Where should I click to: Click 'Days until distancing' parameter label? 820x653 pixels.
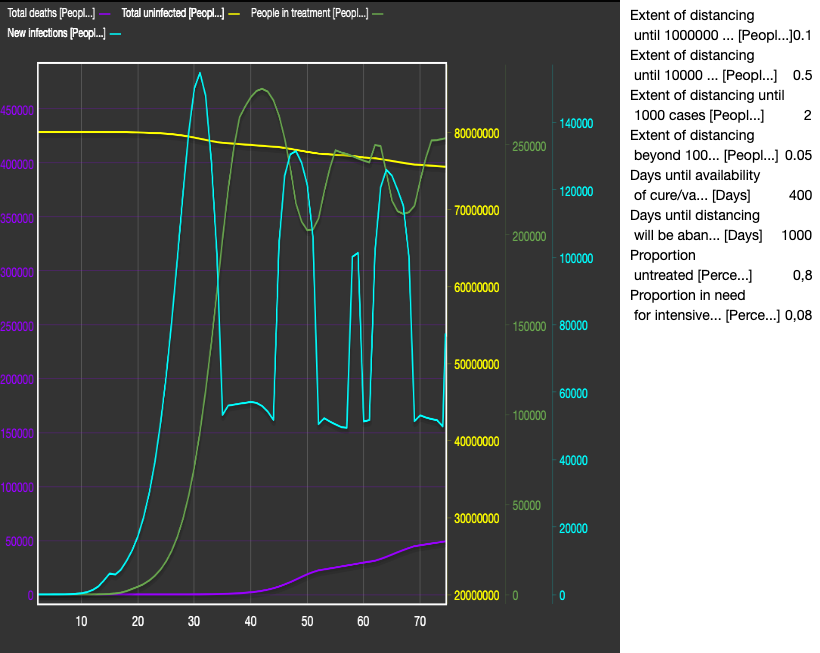tap(696, 225)
